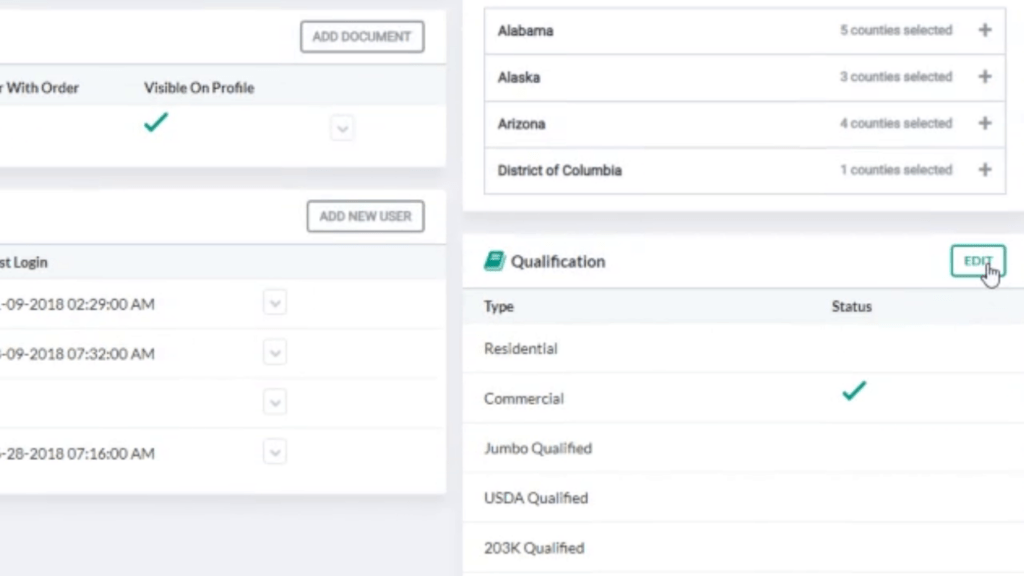Viewport: 1024px width, 576px height.
Task: Click the ADD DOCUMENT button
Action: pos(362,37)
